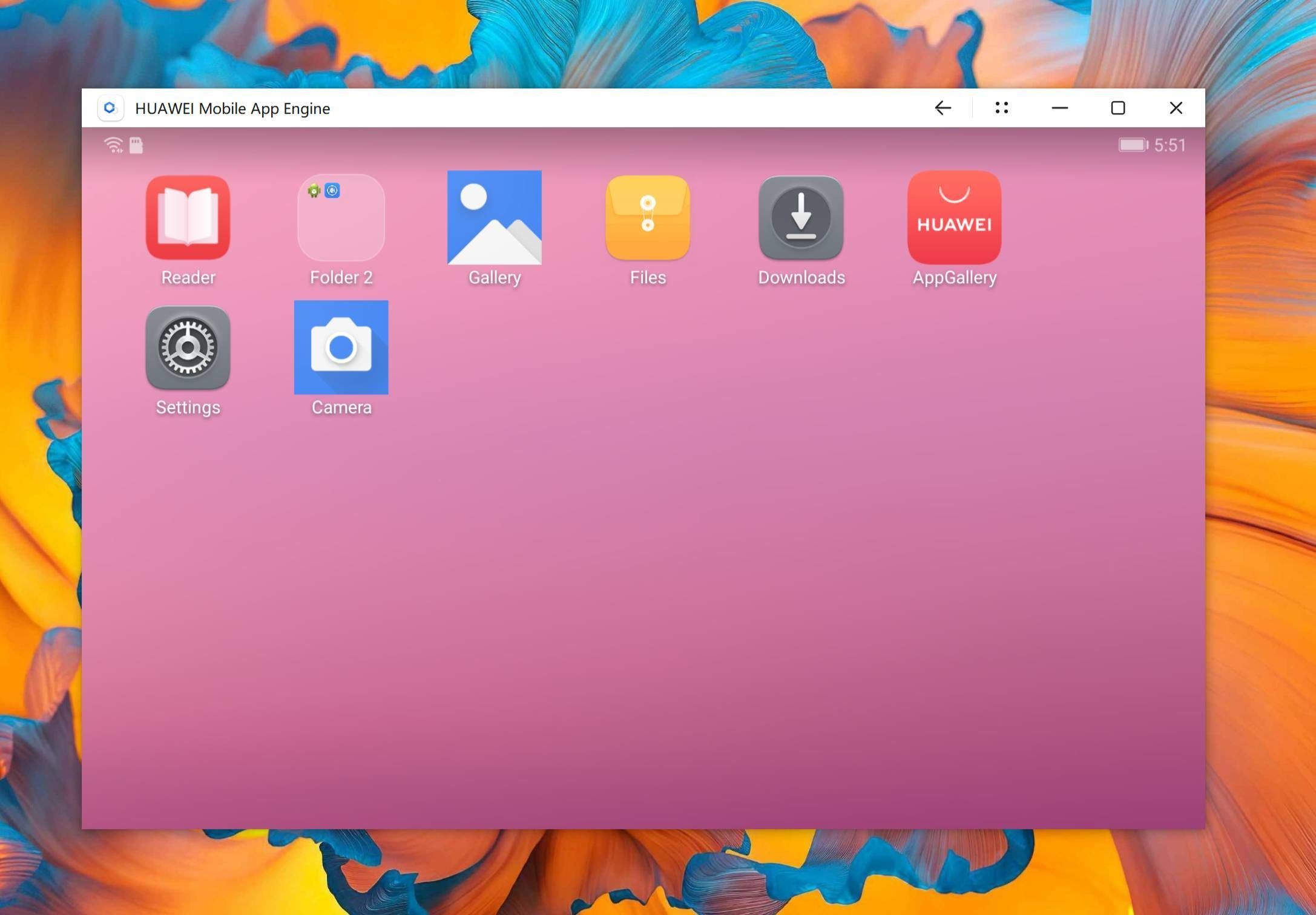
Task: Click the Mobile App Engine logo icon
Action: 110,108
